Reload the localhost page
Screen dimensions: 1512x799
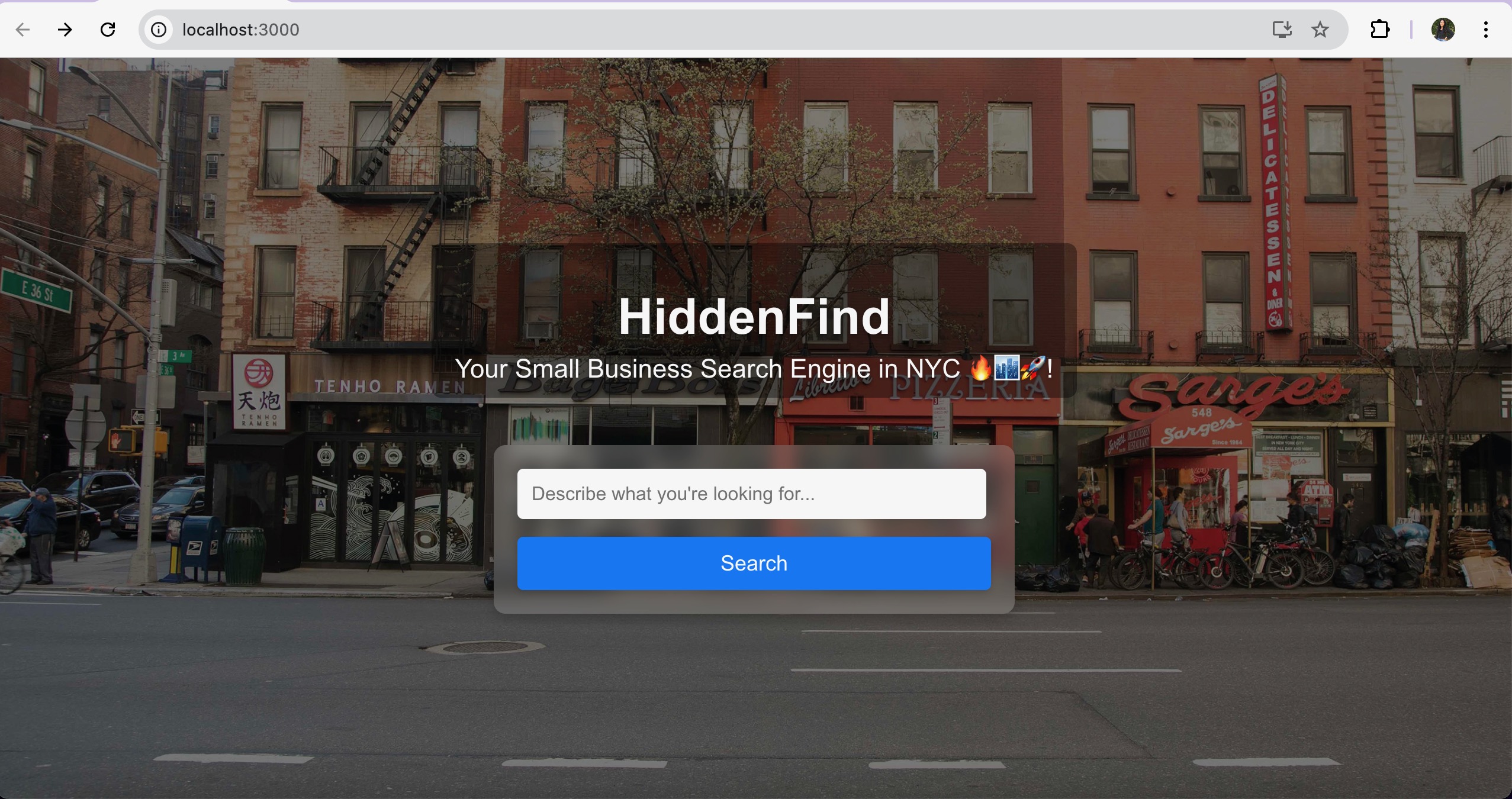(108, 30)
